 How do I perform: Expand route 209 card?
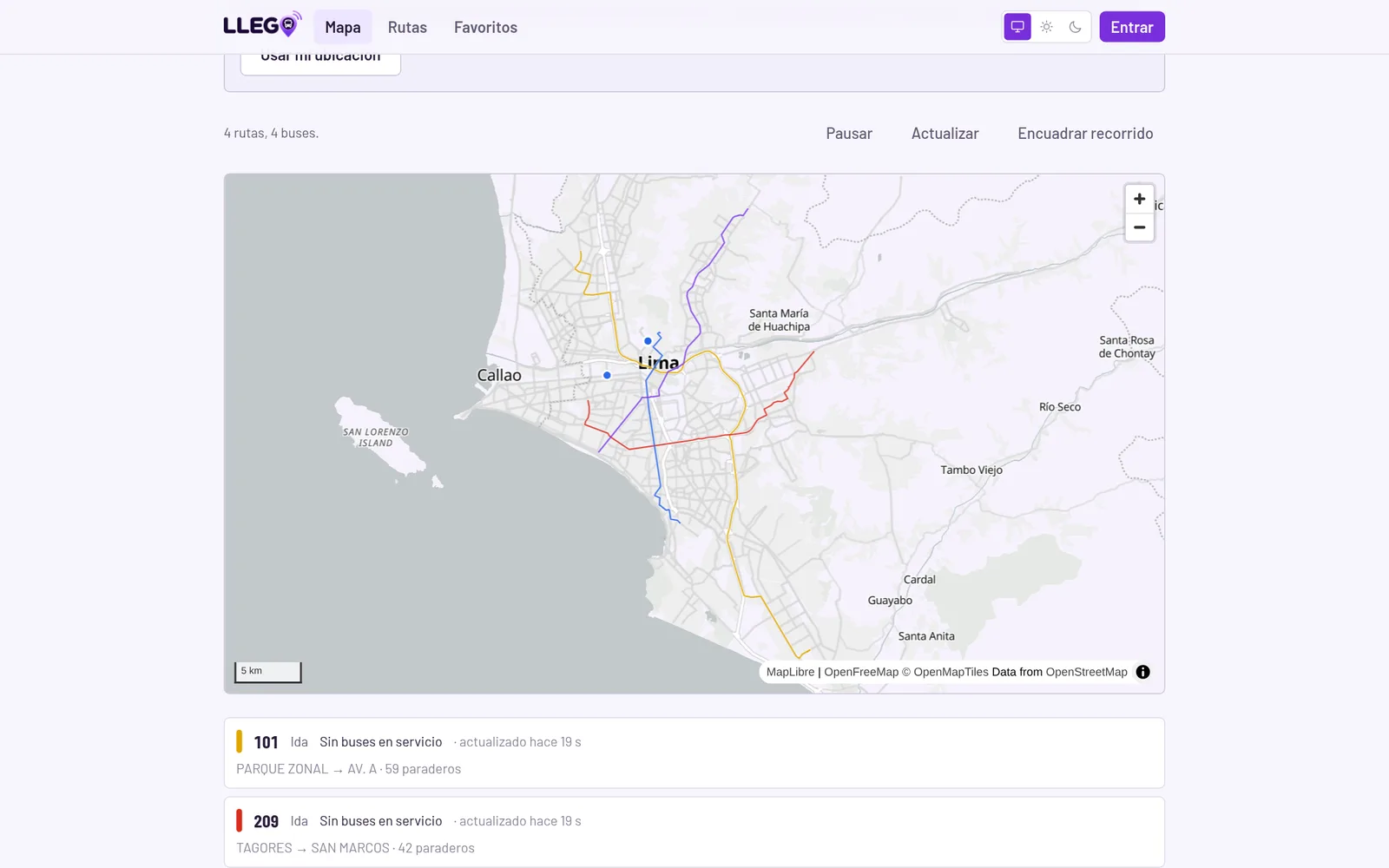point(694,832)
